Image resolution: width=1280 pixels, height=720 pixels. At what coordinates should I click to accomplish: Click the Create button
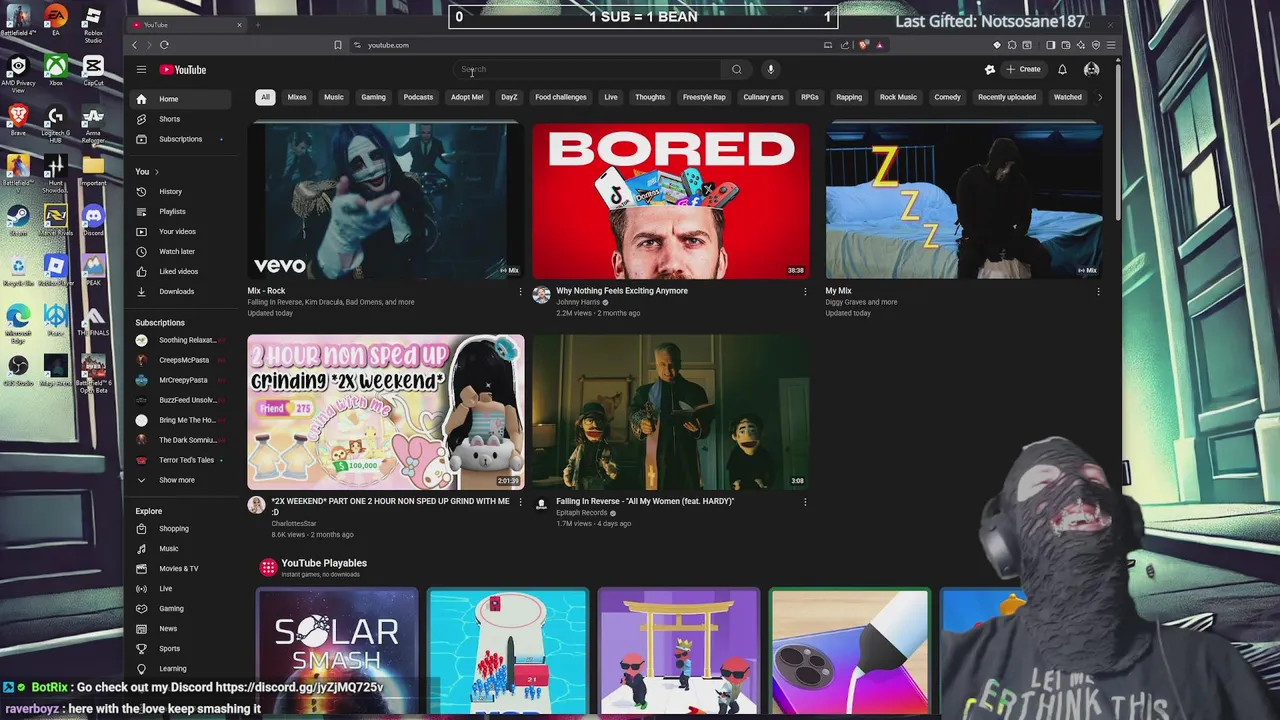coord(1024,70)
